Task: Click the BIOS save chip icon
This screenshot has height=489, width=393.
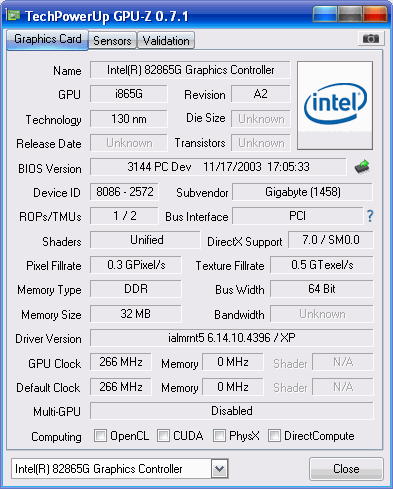Action: [362, 167]
